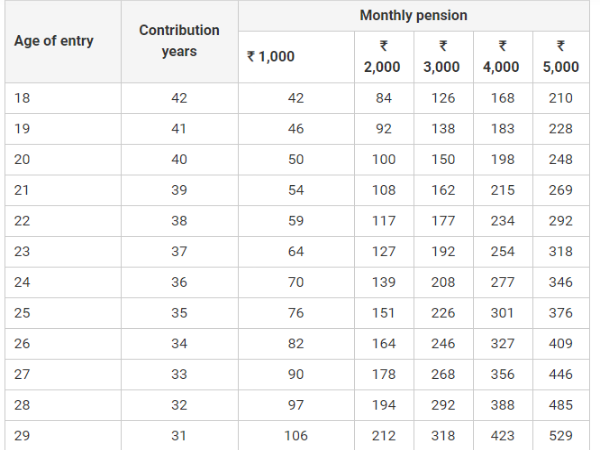Click the 198 cell in age 20 row

[502, 159]
